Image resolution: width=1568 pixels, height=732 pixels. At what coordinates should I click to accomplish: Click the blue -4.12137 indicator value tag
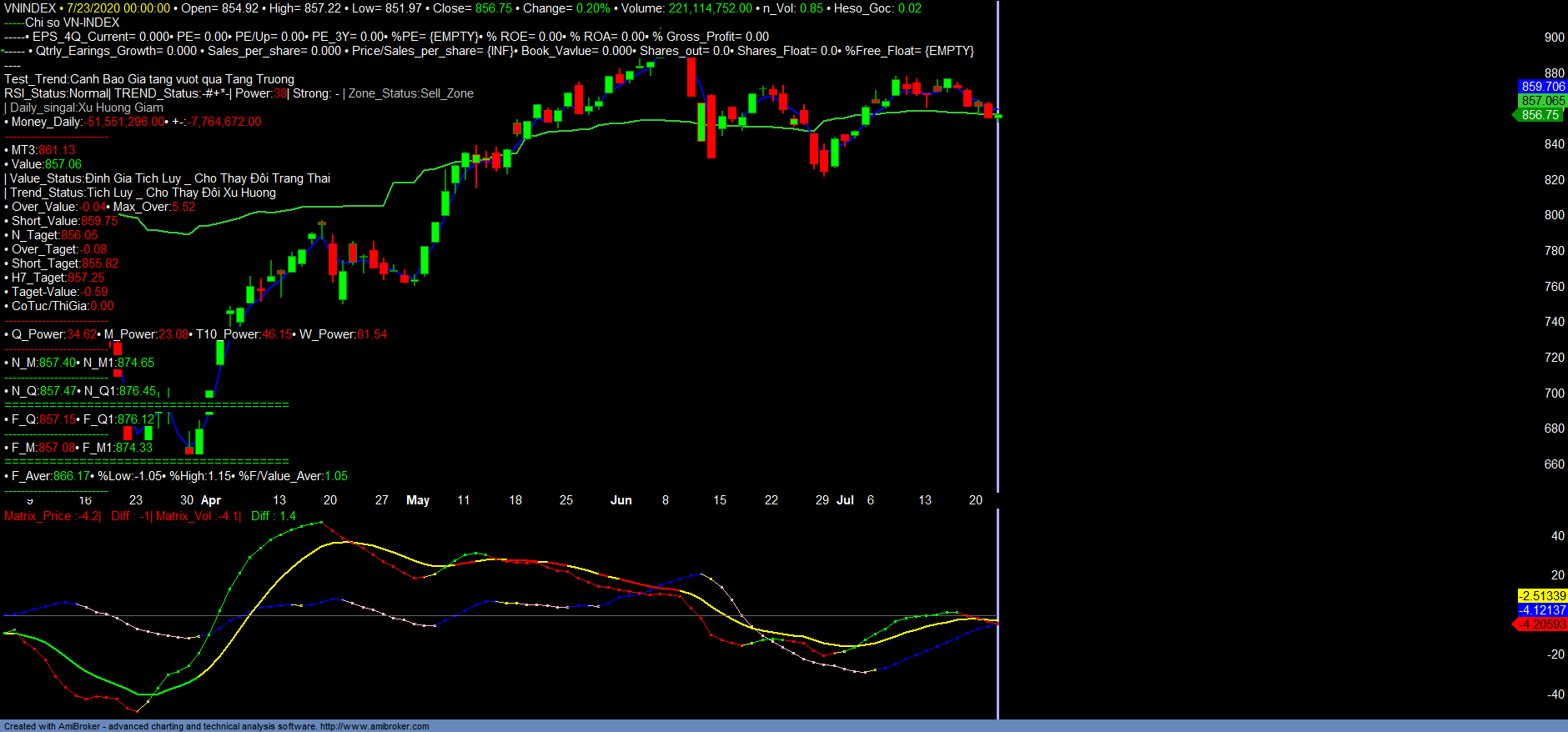(x=1542, y=610)
